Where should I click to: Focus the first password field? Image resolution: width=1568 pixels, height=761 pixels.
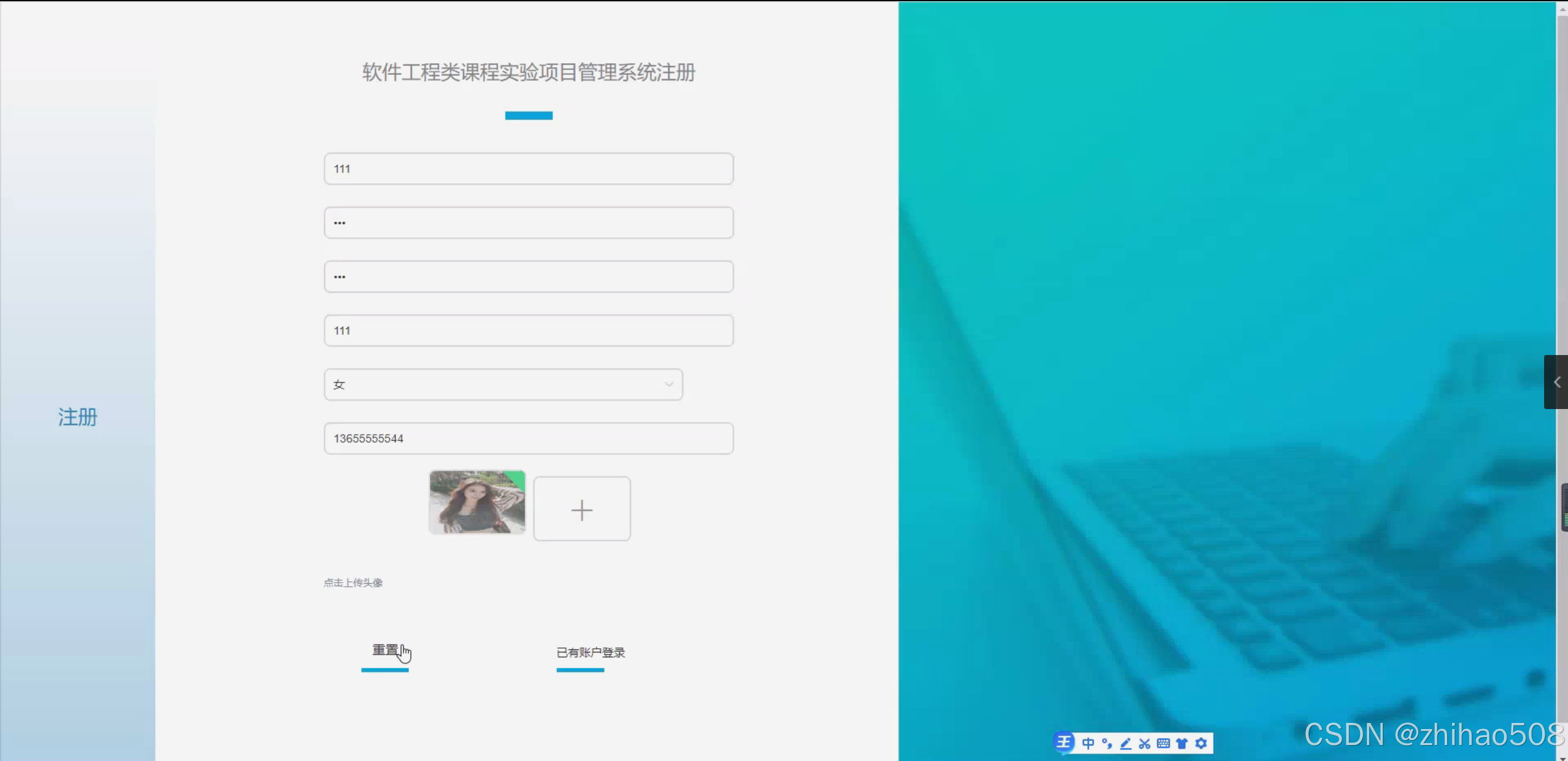coord(528,223)
